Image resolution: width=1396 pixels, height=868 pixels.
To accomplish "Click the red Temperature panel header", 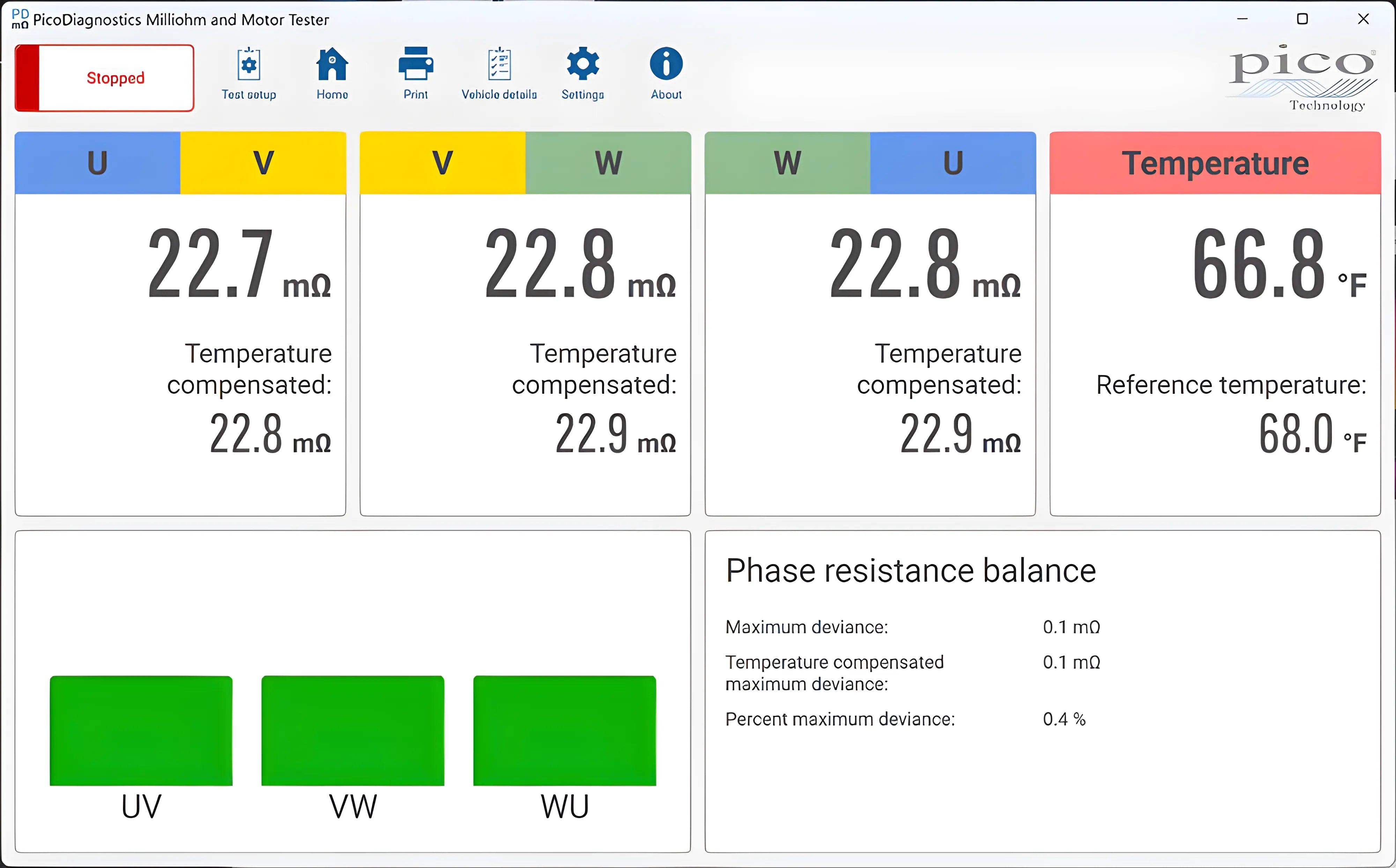I will coord(1215,163).
